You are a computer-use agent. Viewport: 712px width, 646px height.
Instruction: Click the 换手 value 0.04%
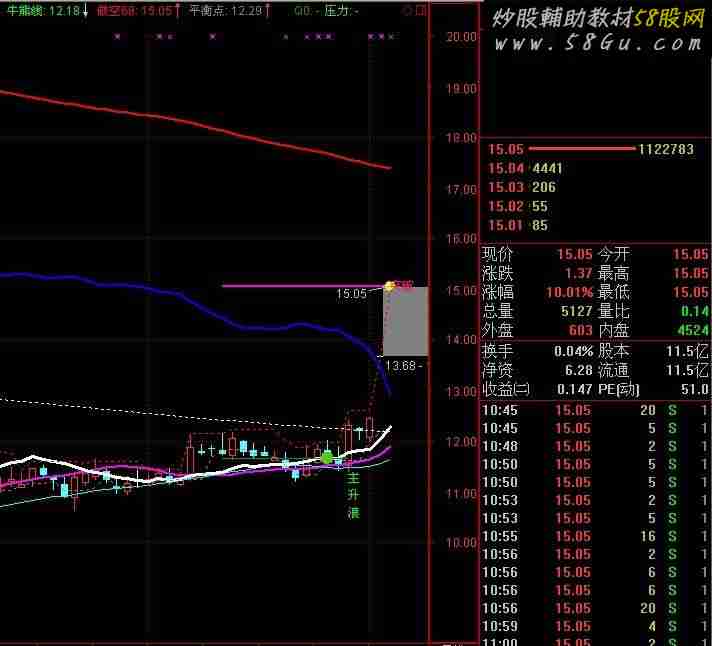tap(574, 351)
